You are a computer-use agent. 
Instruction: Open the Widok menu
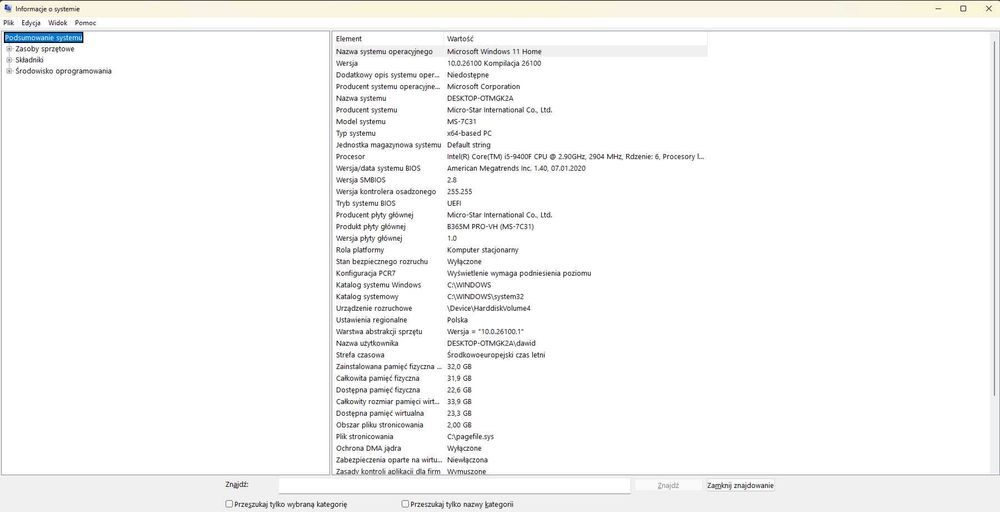(57, 23)
